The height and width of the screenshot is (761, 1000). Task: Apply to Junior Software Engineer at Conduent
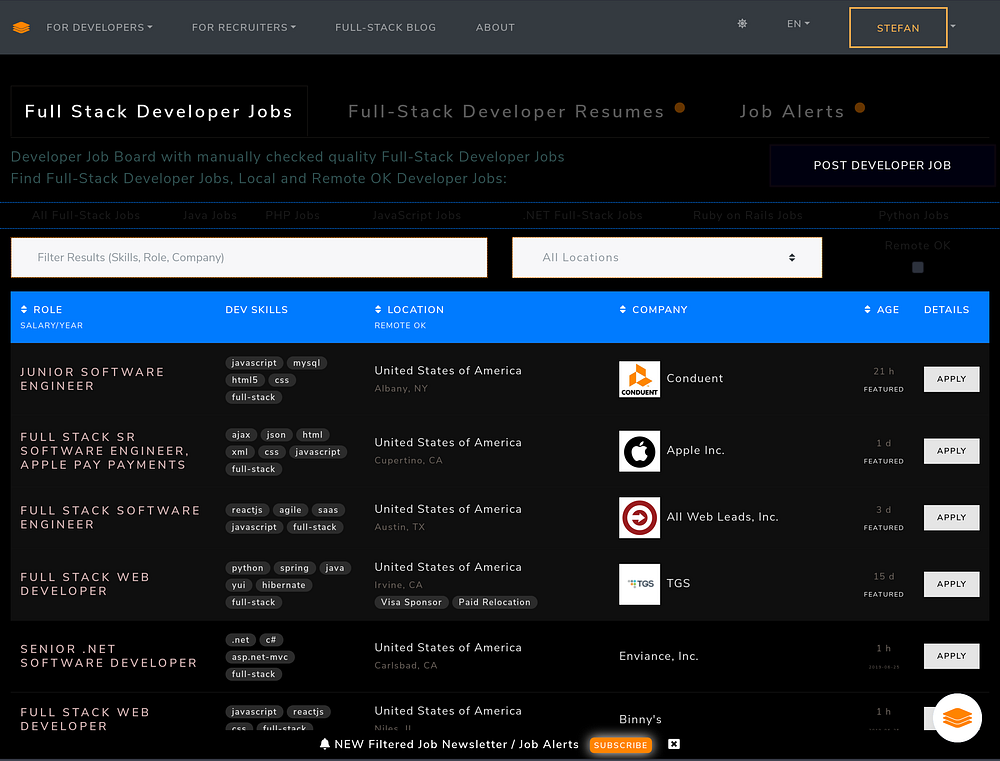(x=951, y=379)
